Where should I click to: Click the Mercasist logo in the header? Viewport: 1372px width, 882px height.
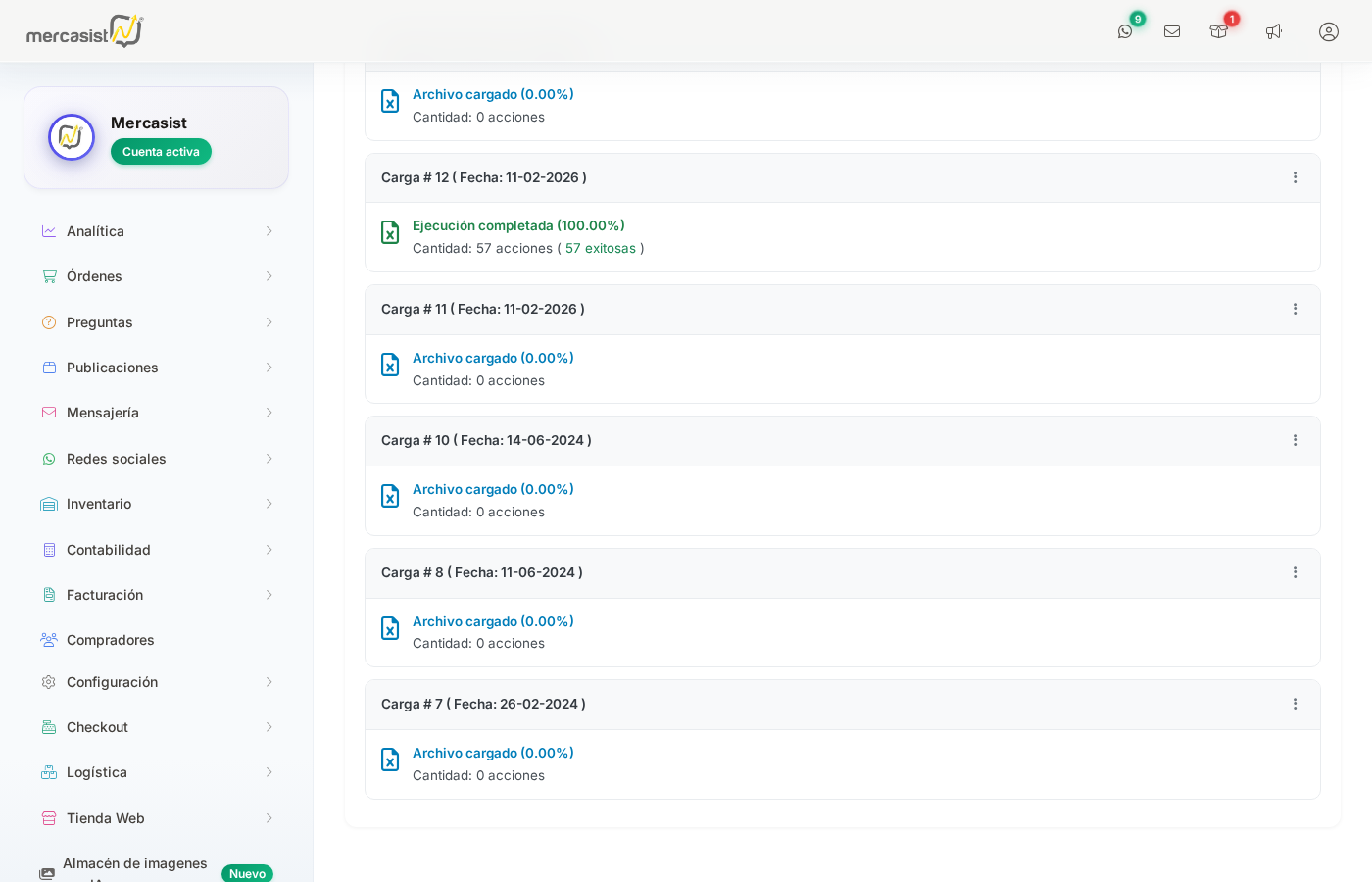(x=85, y=31)
